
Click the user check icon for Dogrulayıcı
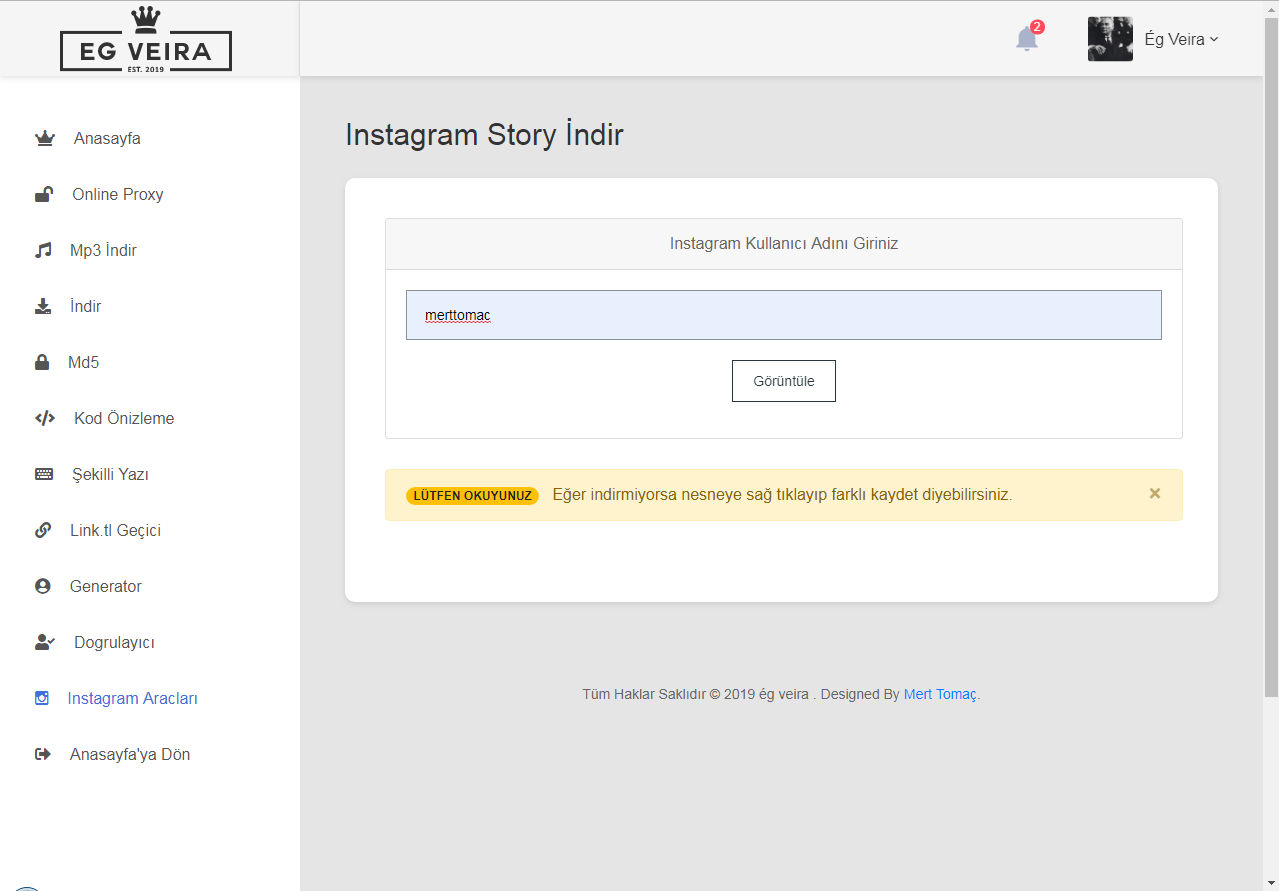45,642
